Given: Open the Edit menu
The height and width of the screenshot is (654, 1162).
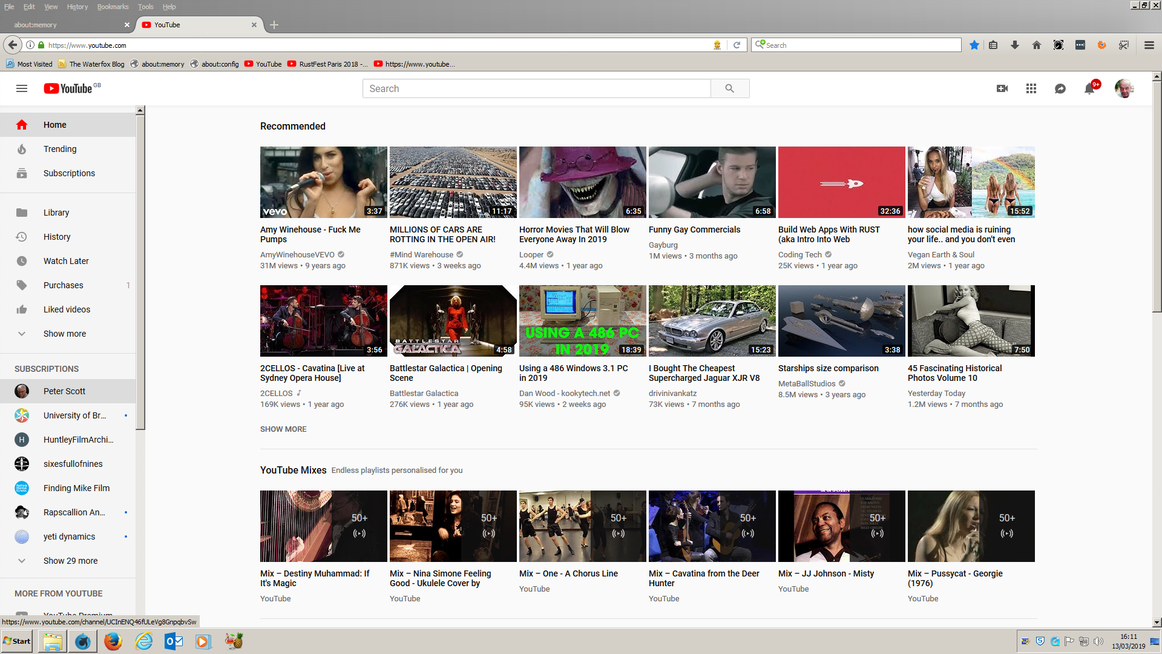Looking at the screenshot, I should click(29, 7).
